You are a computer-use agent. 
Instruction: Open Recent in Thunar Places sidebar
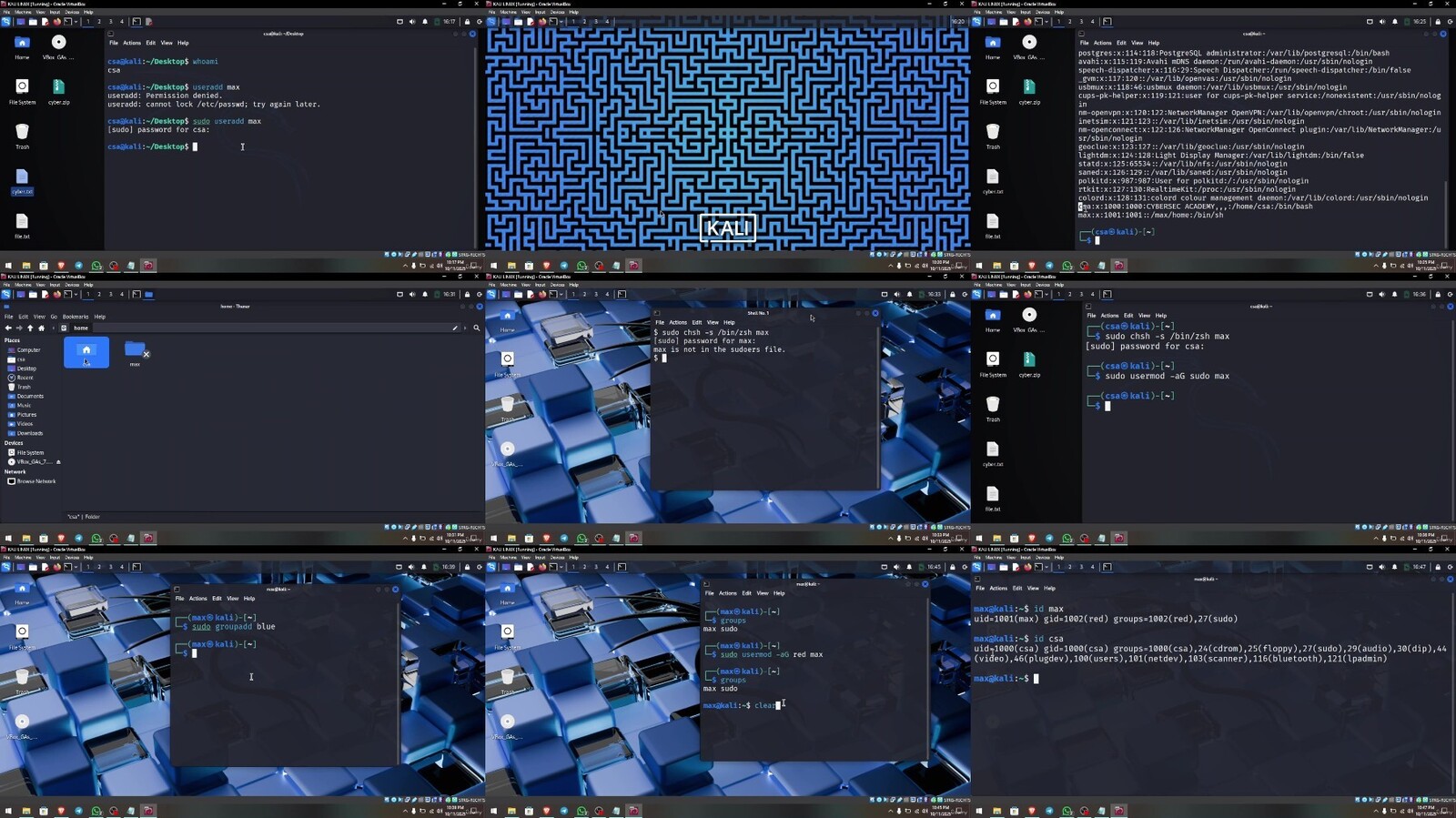click(22, 378)
